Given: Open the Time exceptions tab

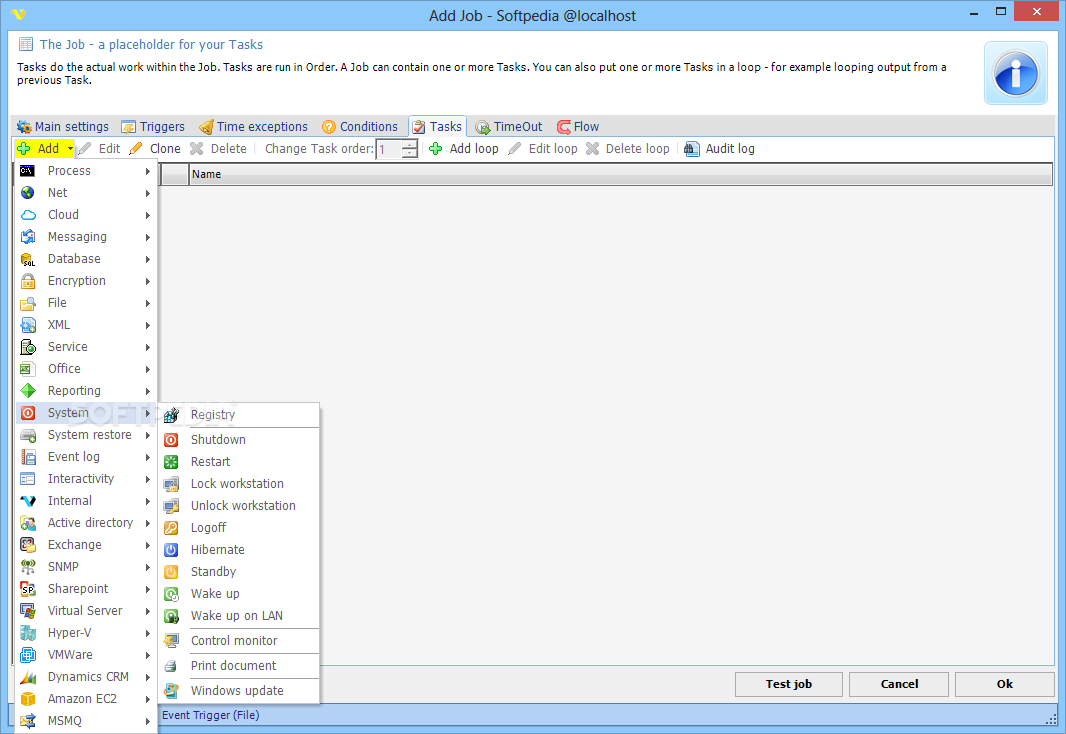Looking at the screenshot, I should point(253,126).
